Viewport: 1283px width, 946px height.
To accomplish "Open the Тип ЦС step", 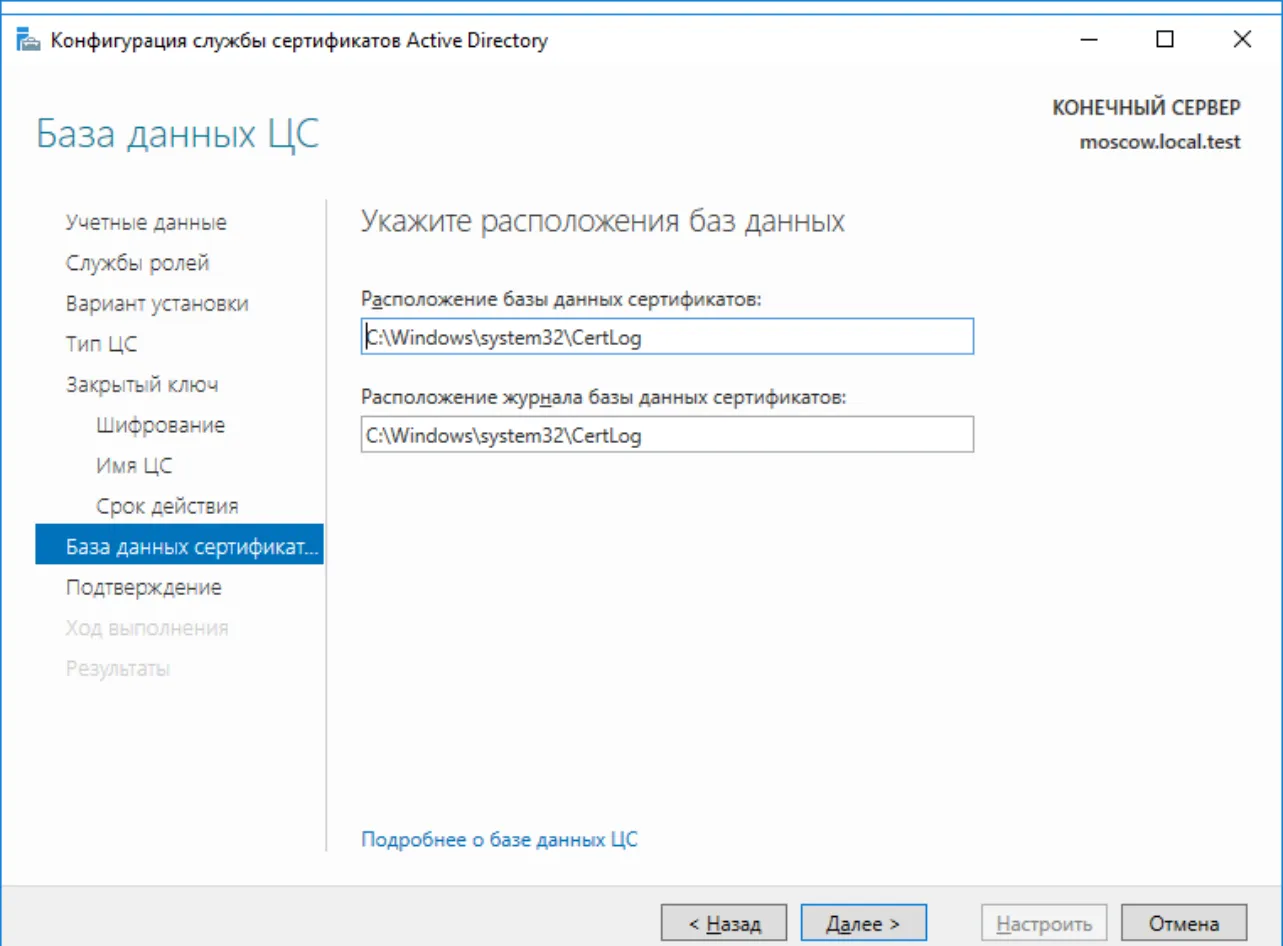I will tap(102, 344).
